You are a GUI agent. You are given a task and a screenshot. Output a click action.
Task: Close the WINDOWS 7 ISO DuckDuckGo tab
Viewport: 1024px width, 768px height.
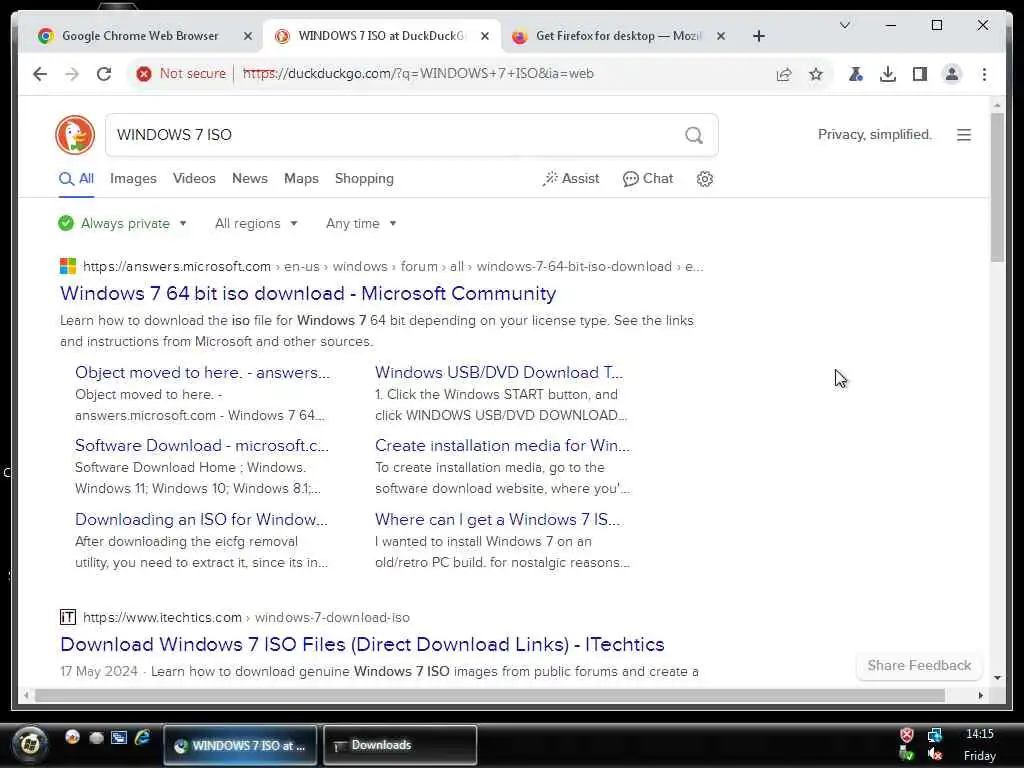[x=485, y=37]
